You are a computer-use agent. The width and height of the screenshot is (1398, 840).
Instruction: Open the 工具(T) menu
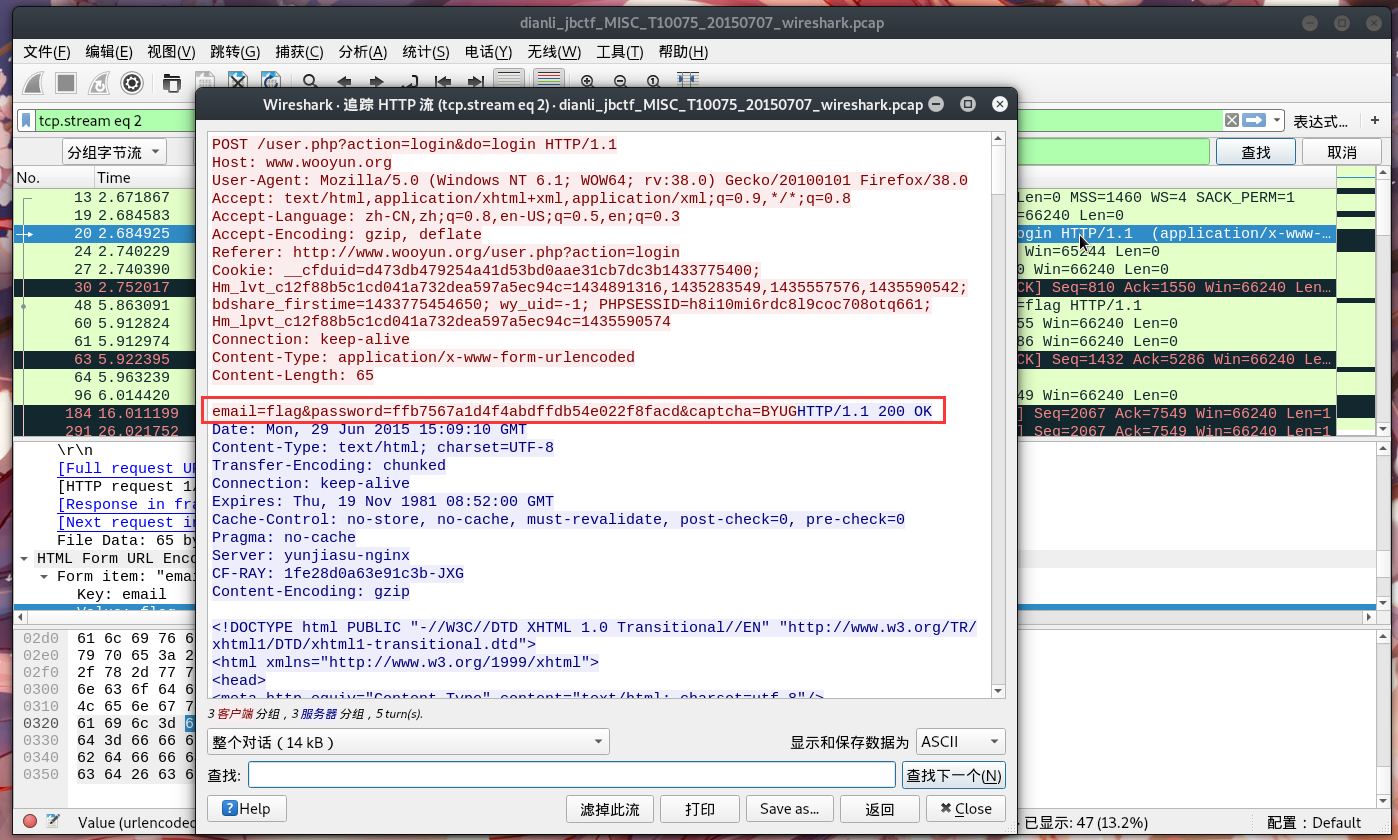(x=622, y=52)
